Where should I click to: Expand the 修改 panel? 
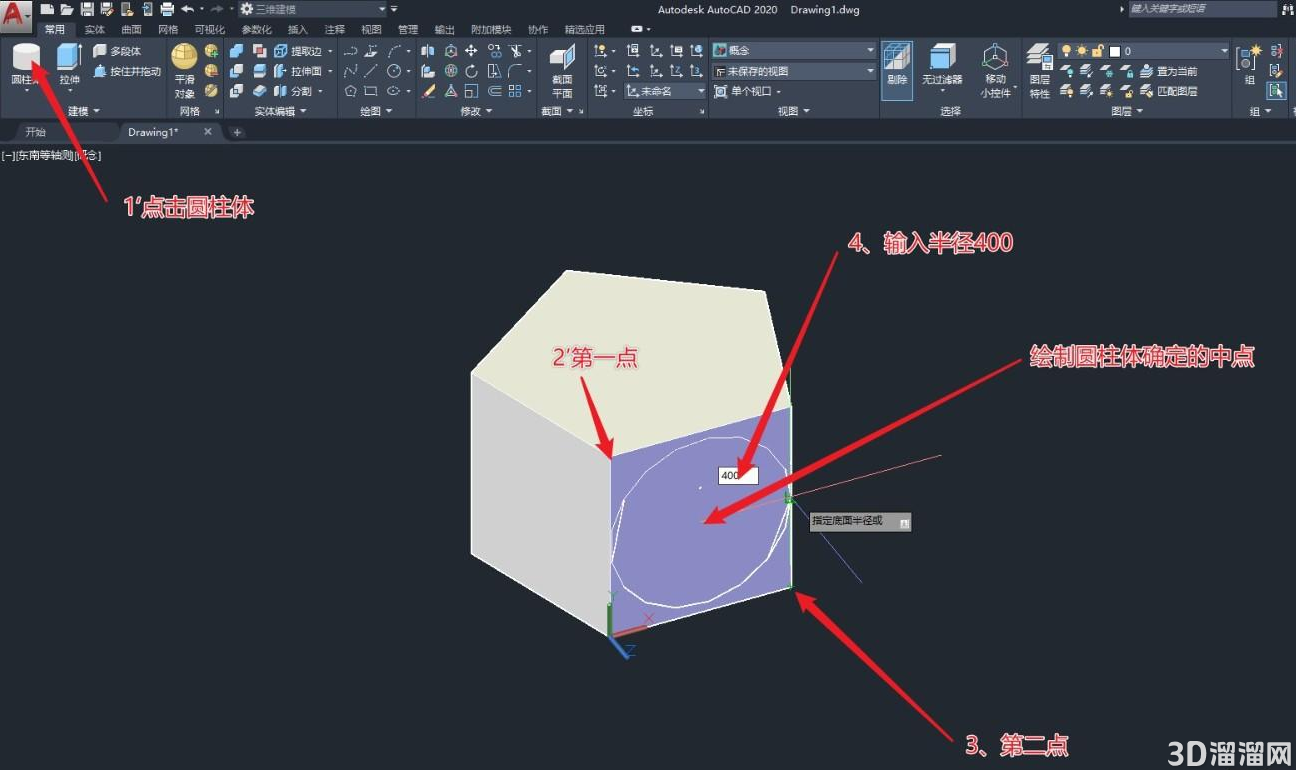476,111
